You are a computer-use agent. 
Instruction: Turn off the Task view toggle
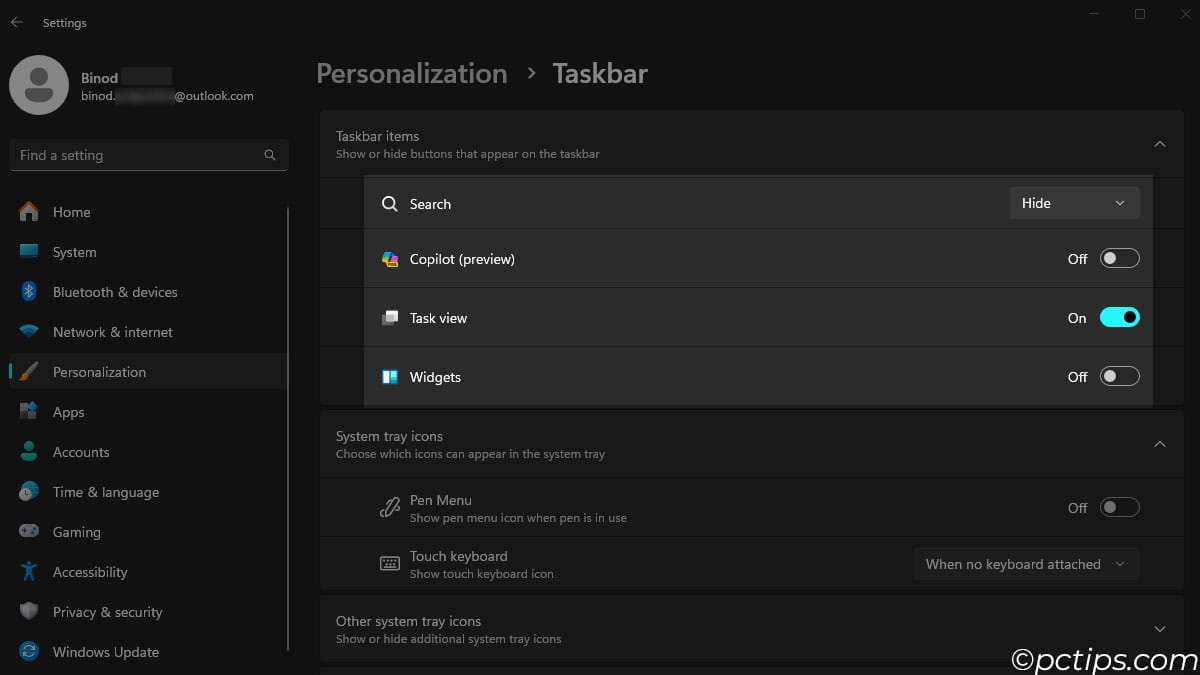click(x=1119, y=318)
